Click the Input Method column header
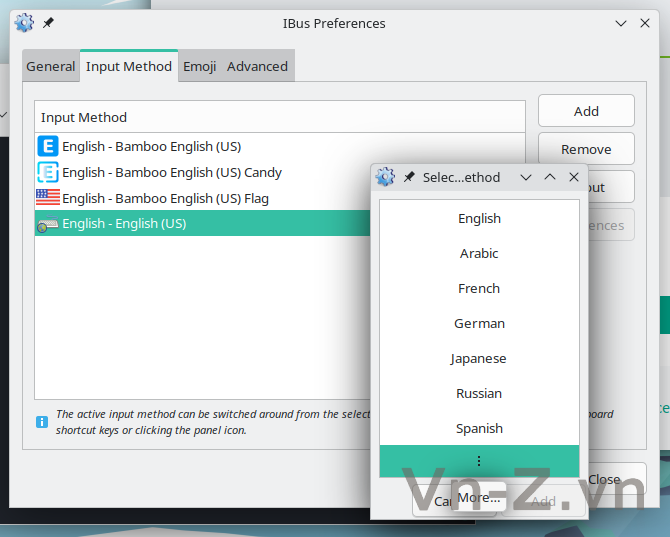670x537 pixels. [x=280, y=117]
